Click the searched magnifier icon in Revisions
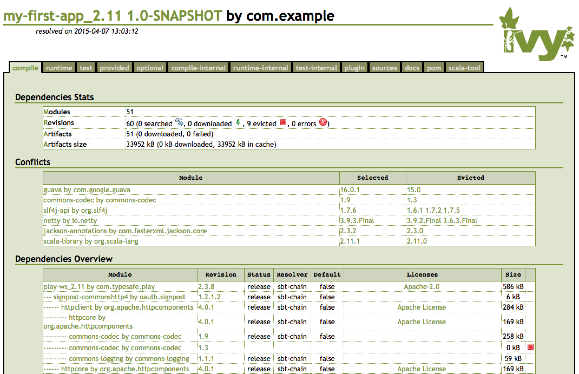 (179, 121)
